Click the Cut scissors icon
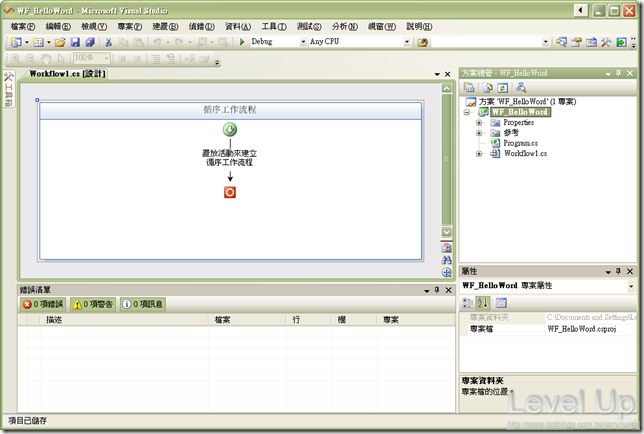 coord(108,42)
